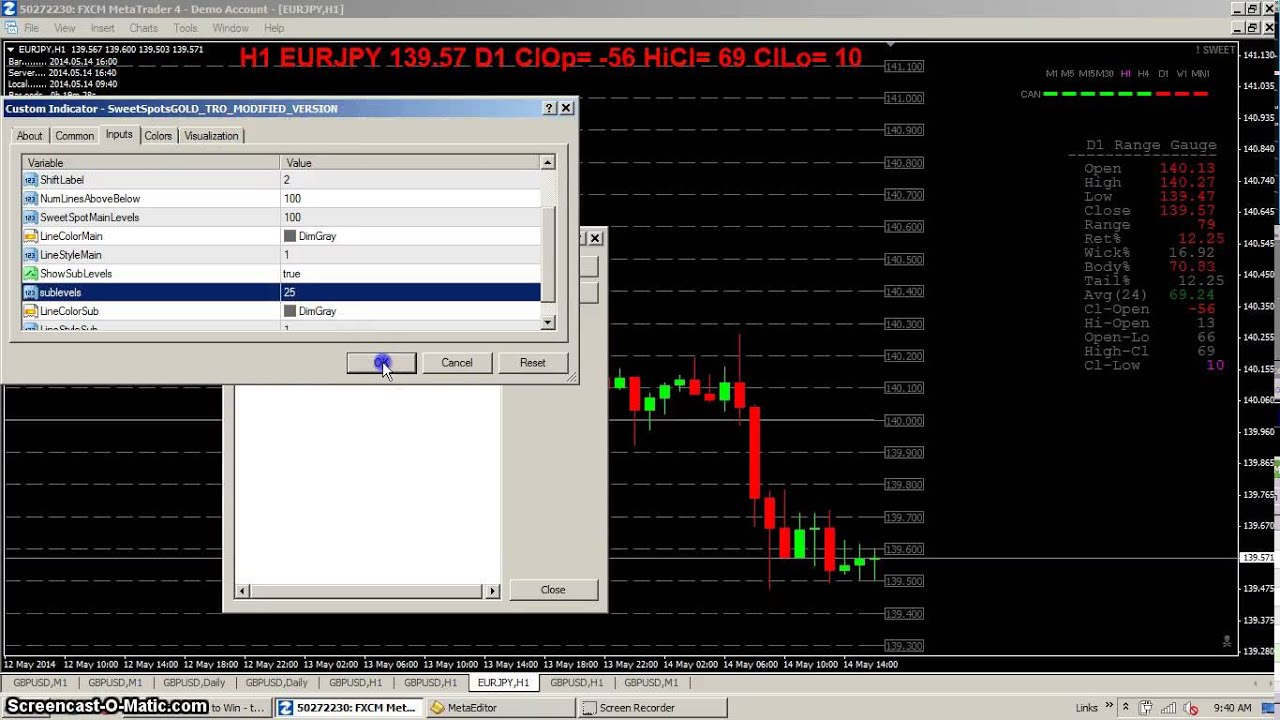The width and height of the screenshot is (1280, 720).
Task: Select the LineColorMain variable name
Action: pos(71,236)
